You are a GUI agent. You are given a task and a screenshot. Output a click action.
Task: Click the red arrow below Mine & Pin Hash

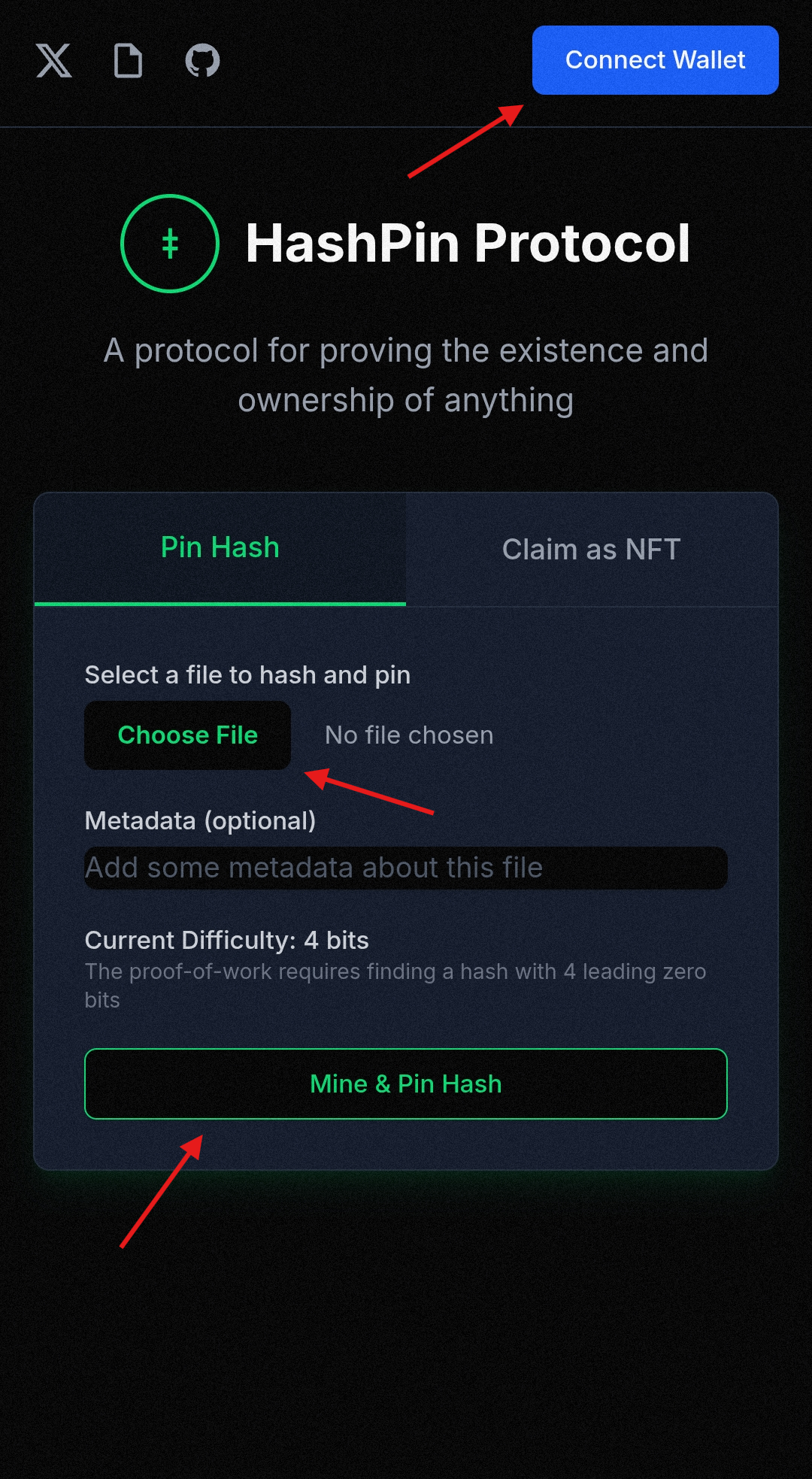161,1192
